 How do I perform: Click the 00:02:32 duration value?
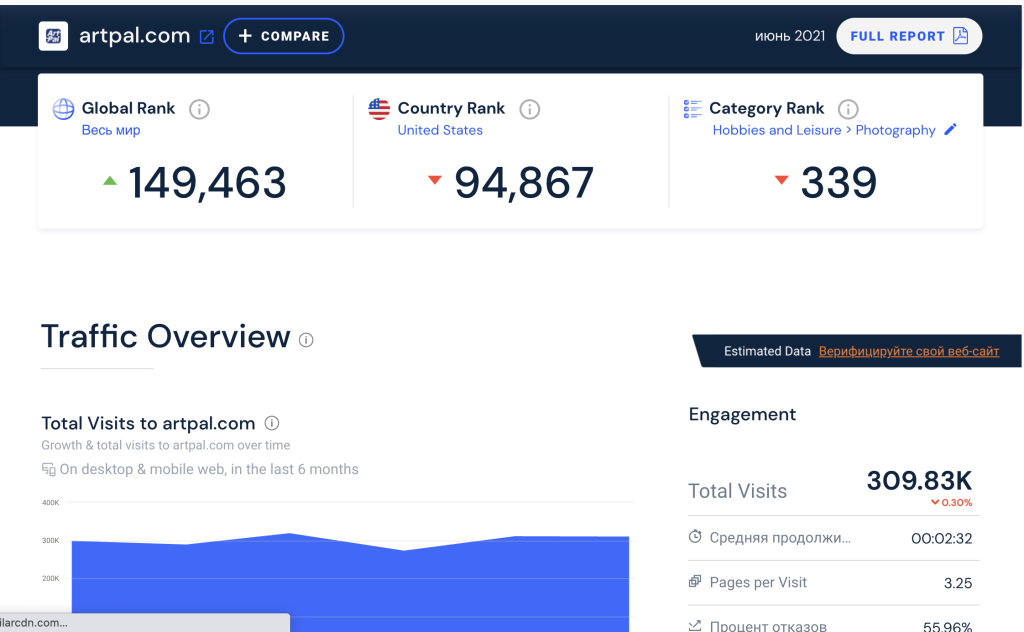tap(941, 539)
